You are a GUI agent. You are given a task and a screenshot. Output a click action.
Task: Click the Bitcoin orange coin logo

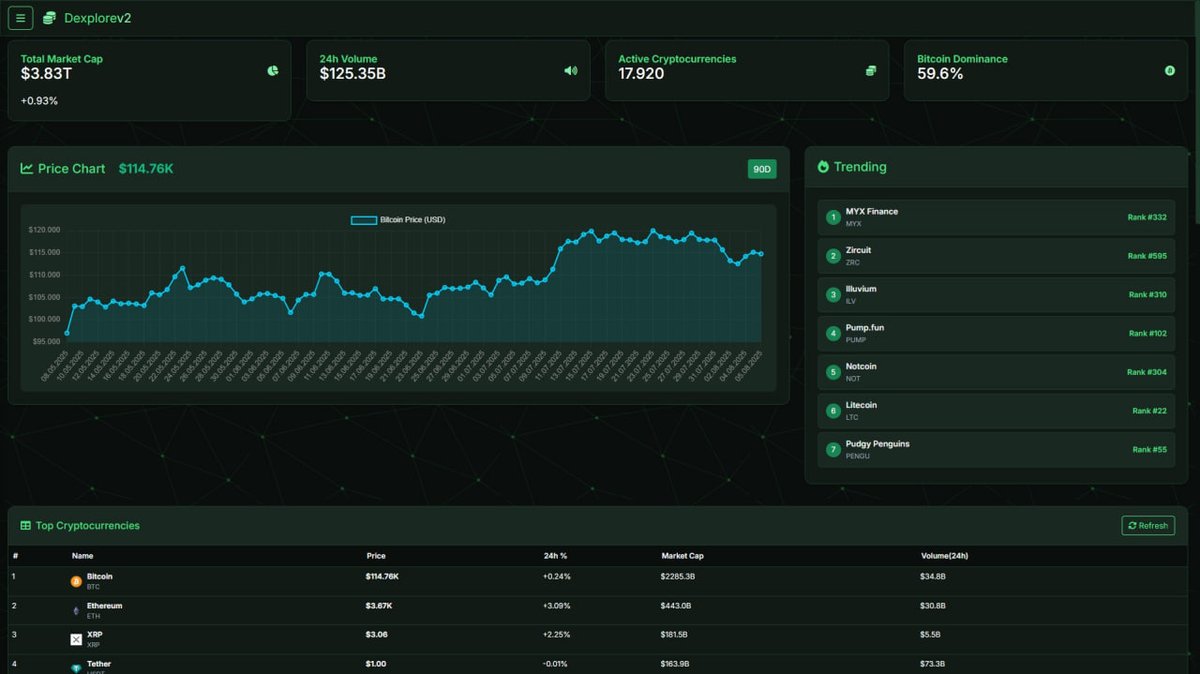(76, 581)
